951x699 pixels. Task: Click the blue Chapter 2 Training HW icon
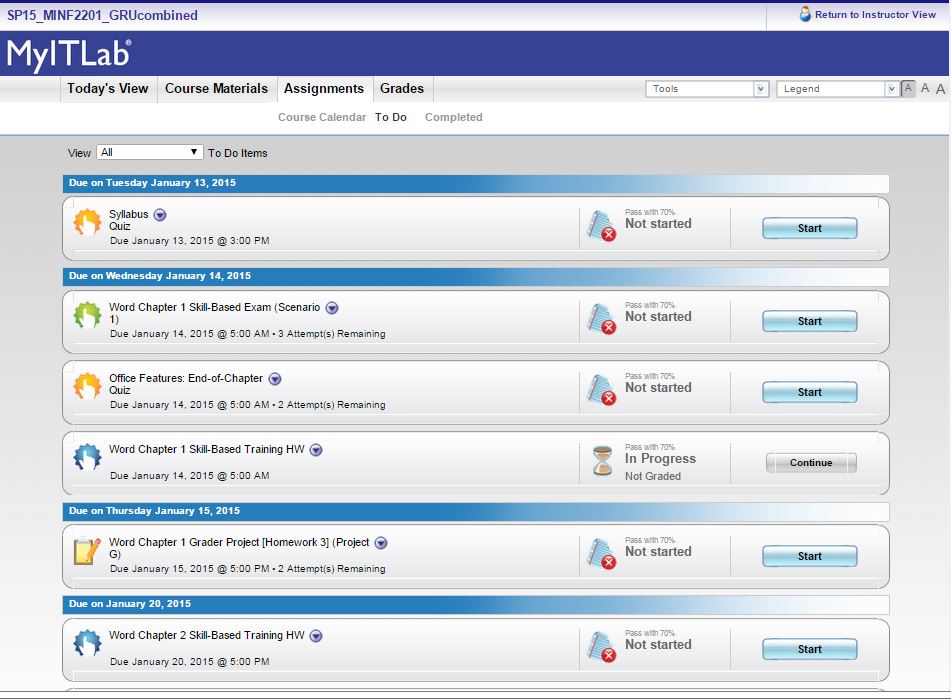pyautogui.click(x=87, y=643)
